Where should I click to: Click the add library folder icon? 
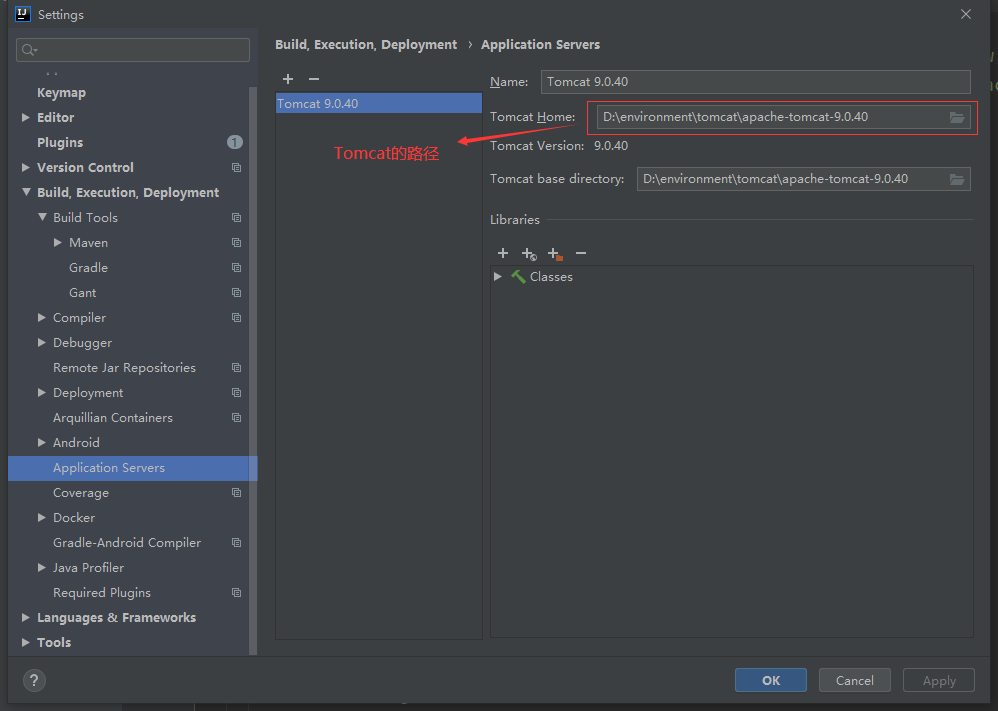coord(555,254)
